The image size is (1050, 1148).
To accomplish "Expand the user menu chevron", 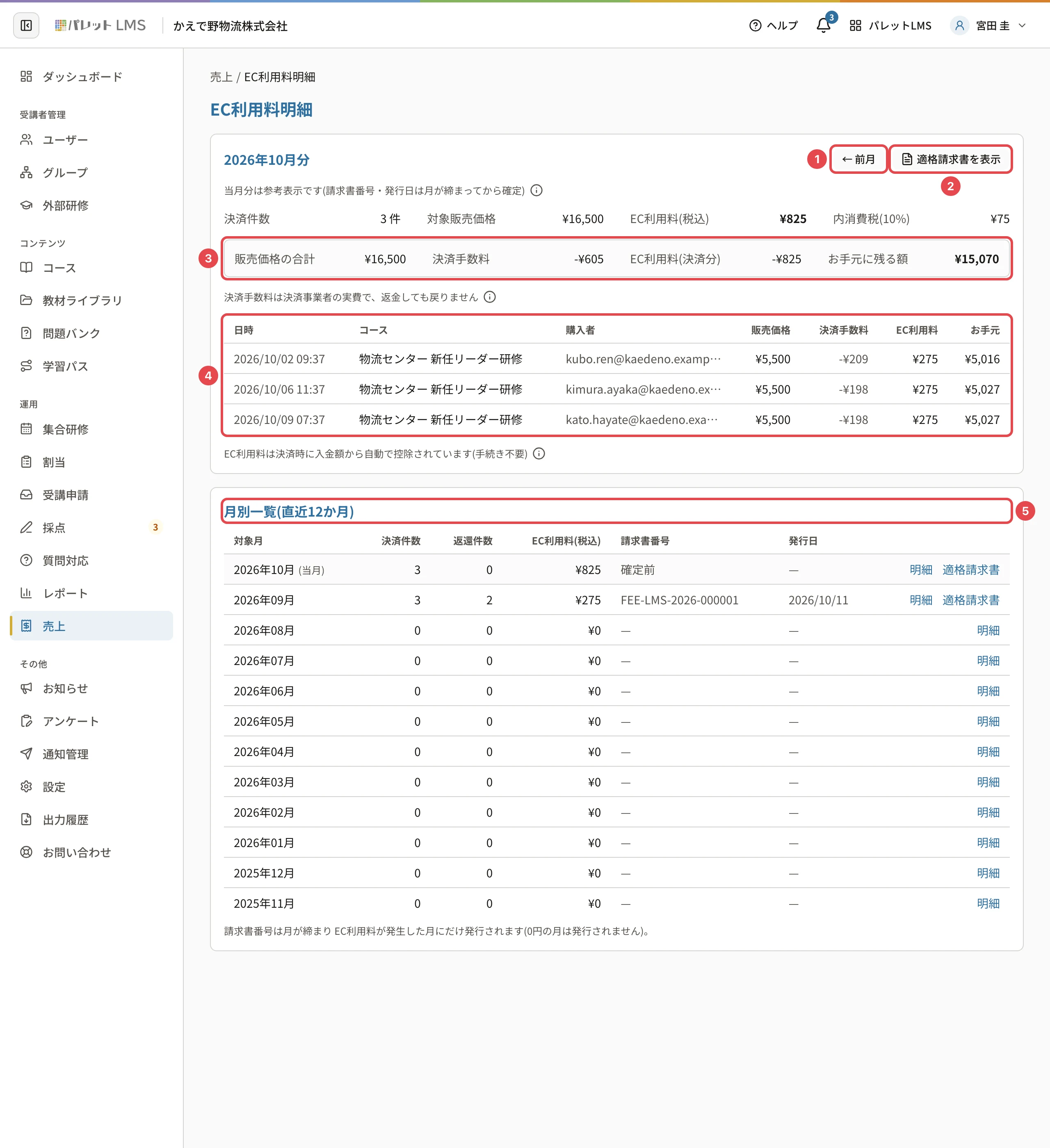I will click(x=1022, y=25).
